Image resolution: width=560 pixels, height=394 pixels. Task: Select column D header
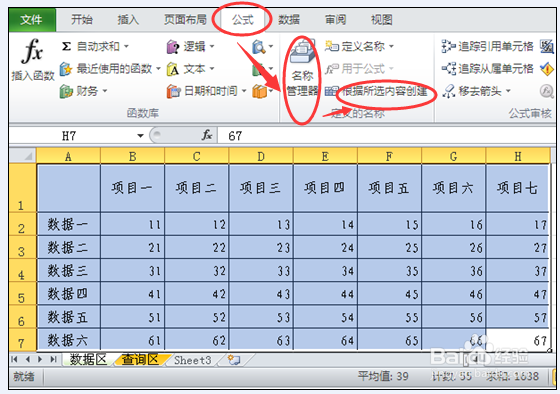click(x=261, y=156)
